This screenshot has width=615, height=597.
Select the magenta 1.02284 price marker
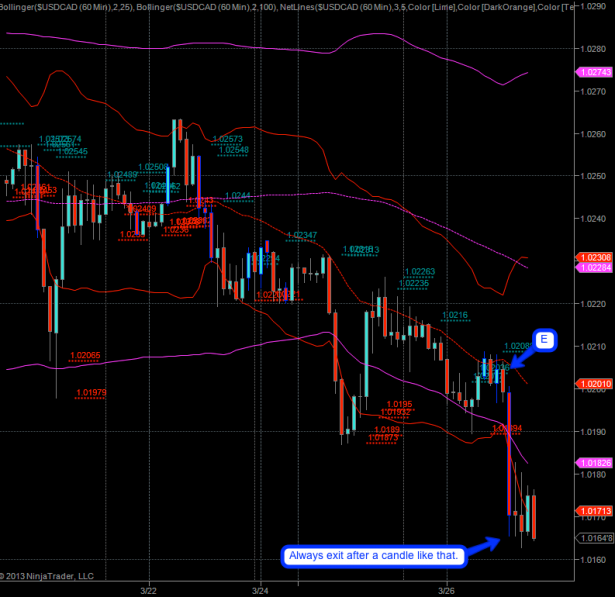(x=594, y=267)
